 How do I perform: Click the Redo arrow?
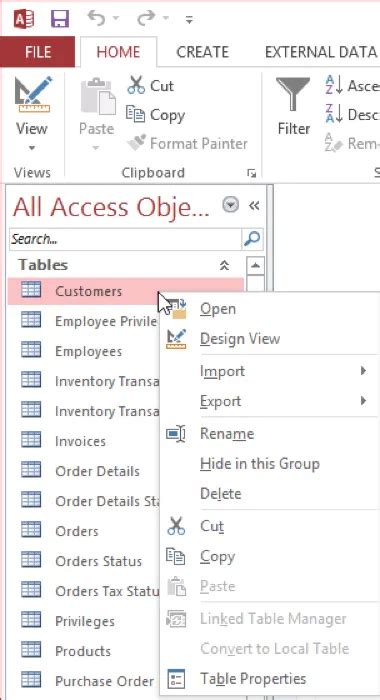(146, 18)
